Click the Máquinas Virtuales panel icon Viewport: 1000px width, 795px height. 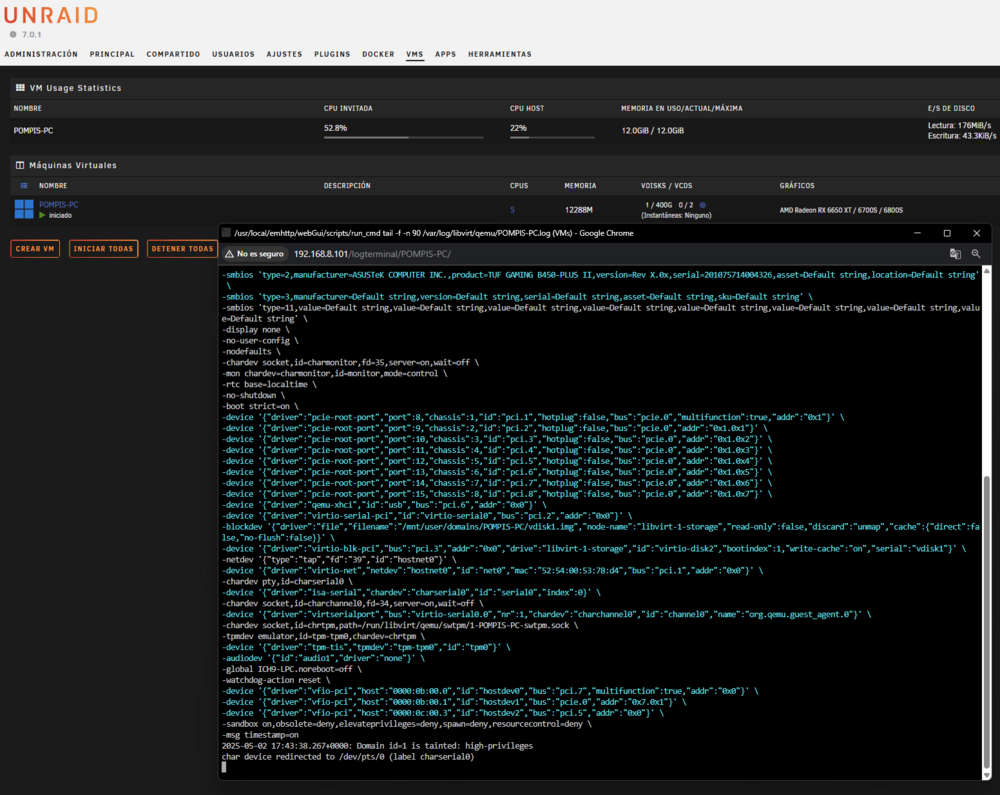[20, 165]
